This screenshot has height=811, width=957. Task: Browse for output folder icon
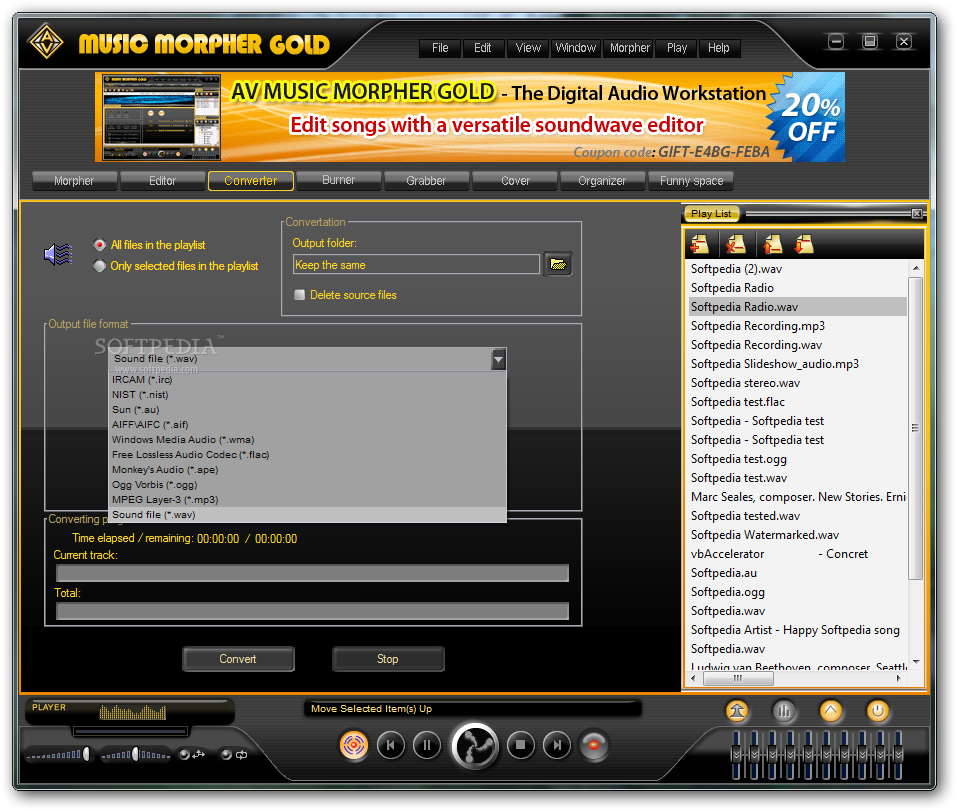click(558, 264)
